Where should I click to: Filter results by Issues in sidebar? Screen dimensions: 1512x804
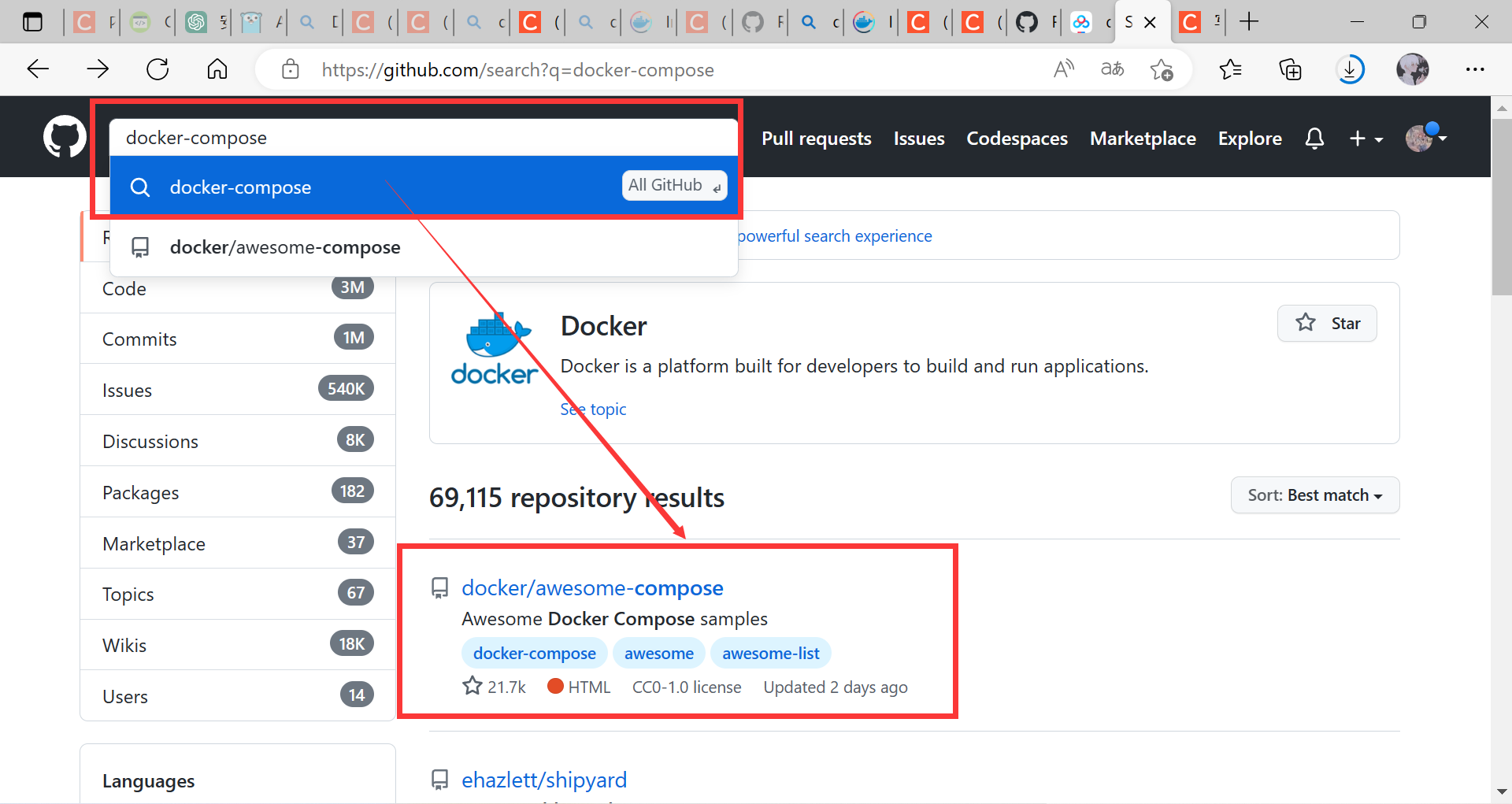(238, 390)
